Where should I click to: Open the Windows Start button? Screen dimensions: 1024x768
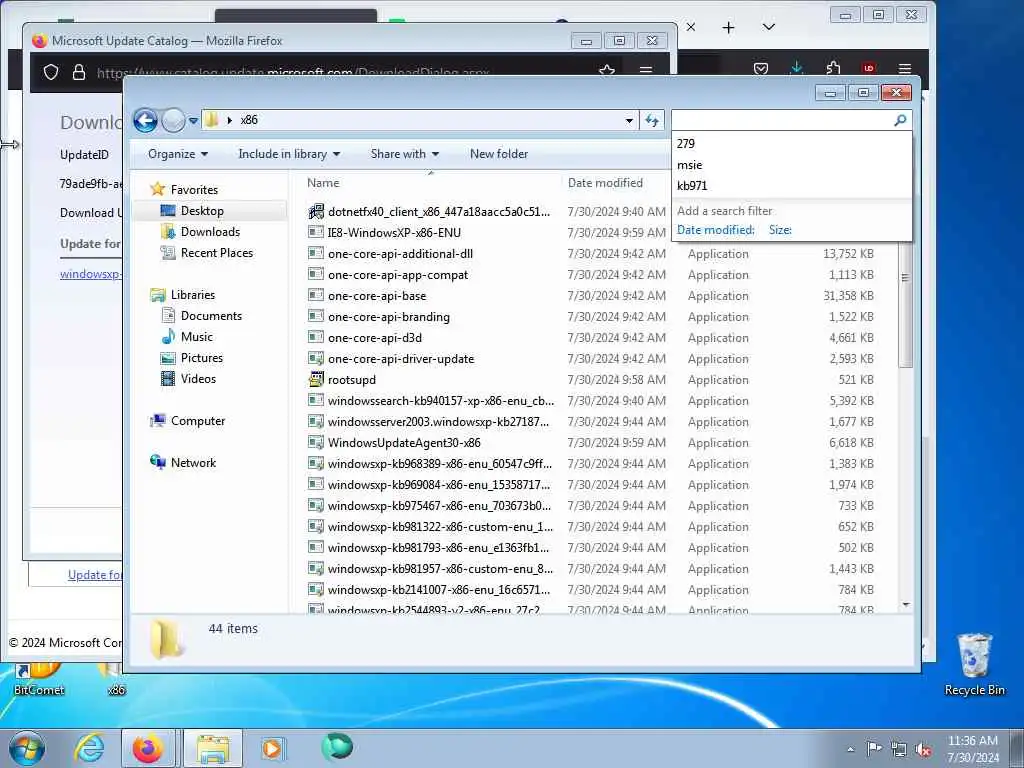click(26, 748)
